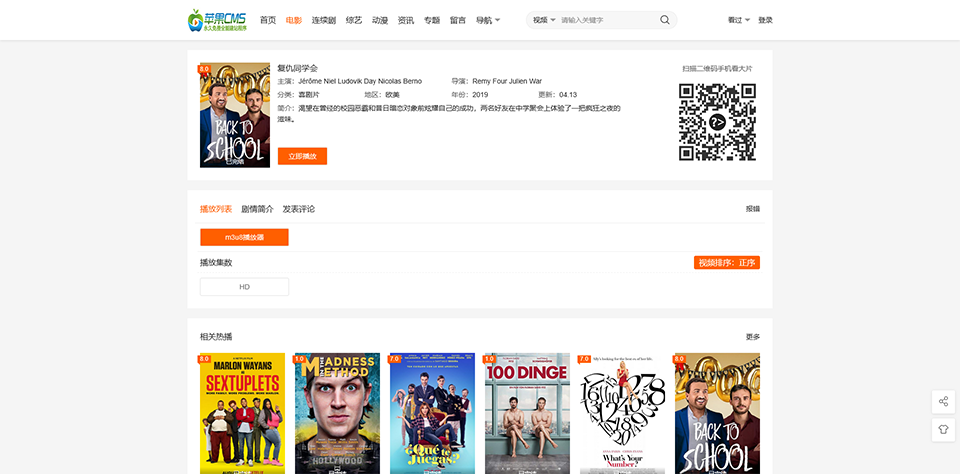Toggle 视频排序：正序 sort order
Viewport: 960px width, 474px height.
click(727, 263)
